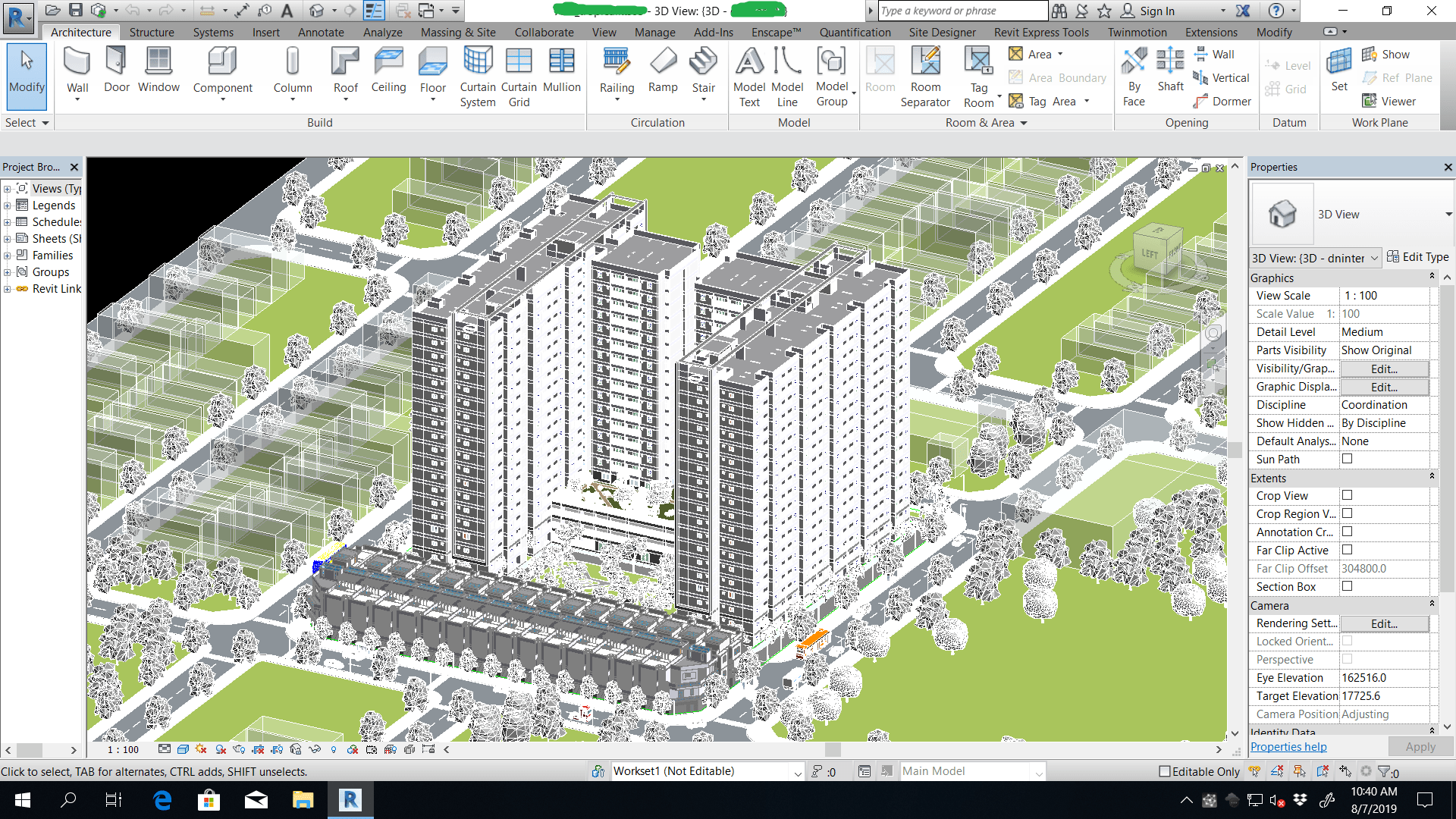Click Edit for Visibility/Graphics overrides
Viewport: 1456px width, 819px height.
(x=1384, y=369)
